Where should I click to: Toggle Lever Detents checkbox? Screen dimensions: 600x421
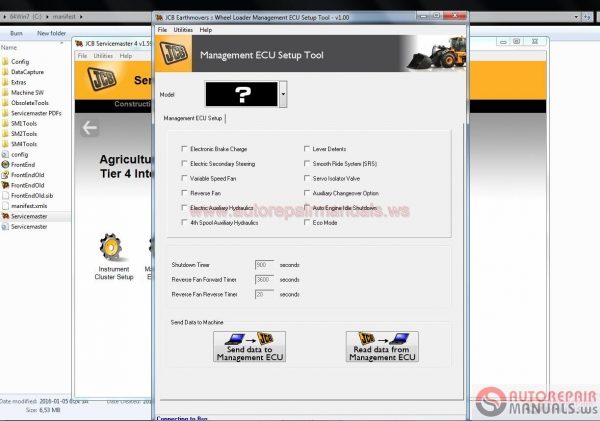pyautogui.click(x=307, y=148)
